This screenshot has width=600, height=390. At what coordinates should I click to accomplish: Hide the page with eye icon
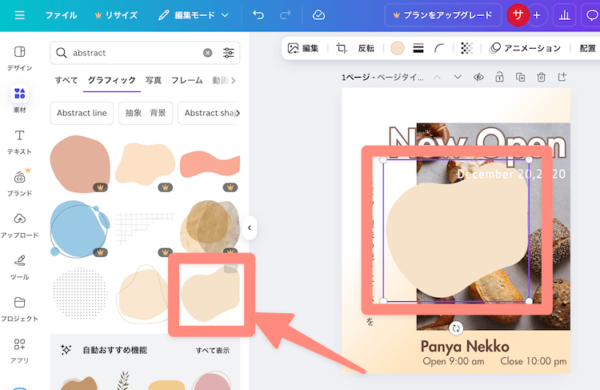pos(478,77)
